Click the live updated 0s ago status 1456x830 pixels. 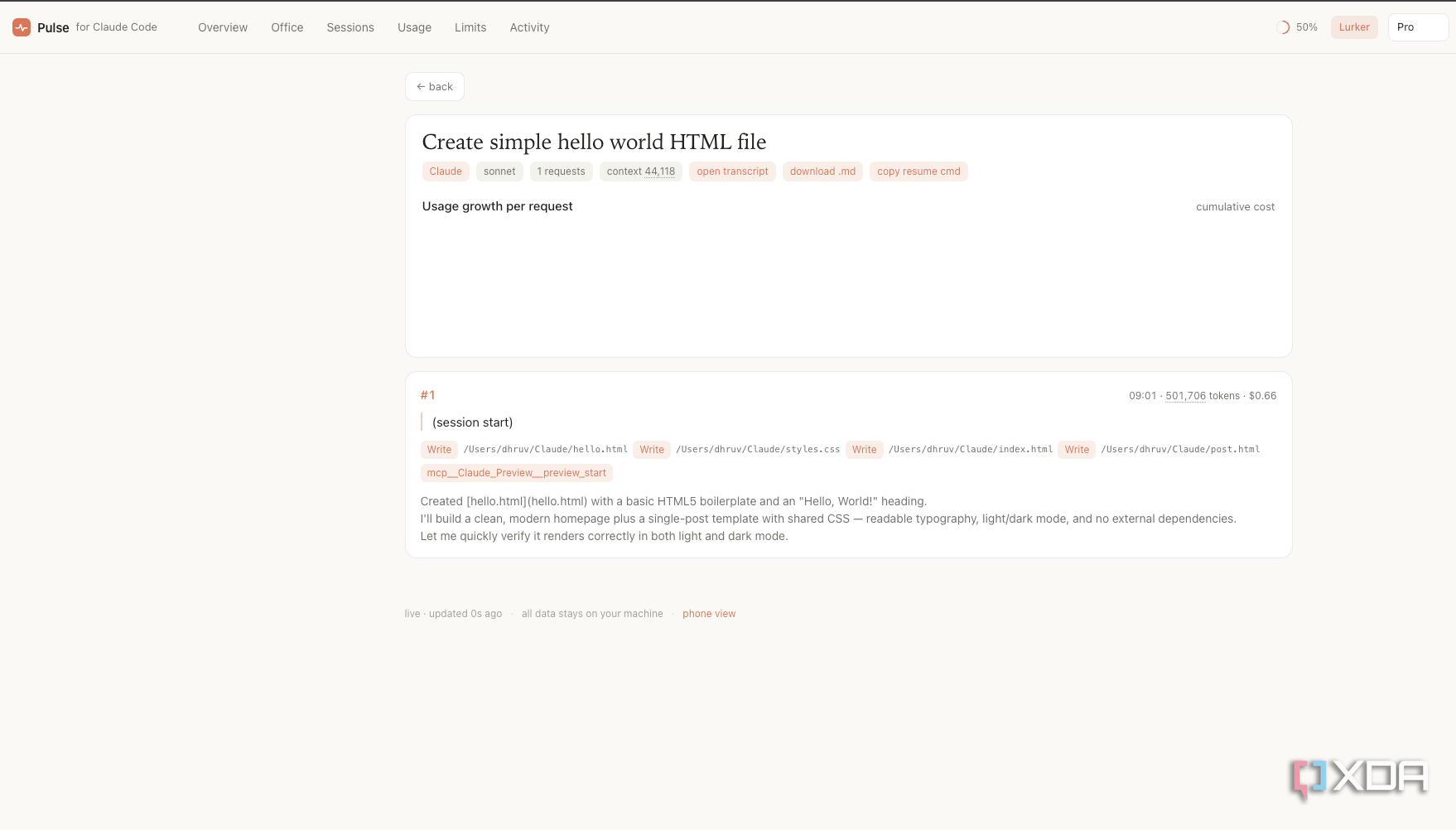453,614
